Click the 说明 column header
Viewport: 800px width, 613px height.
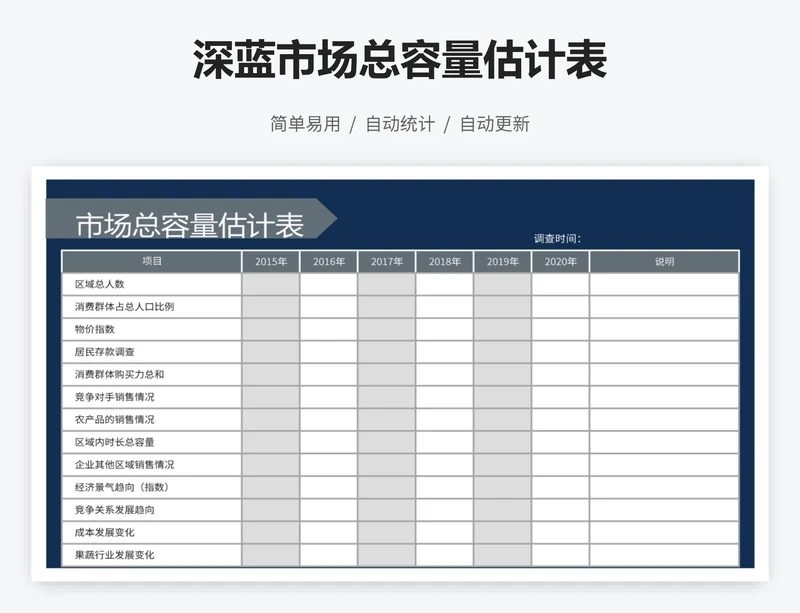[x=664, y=261]
